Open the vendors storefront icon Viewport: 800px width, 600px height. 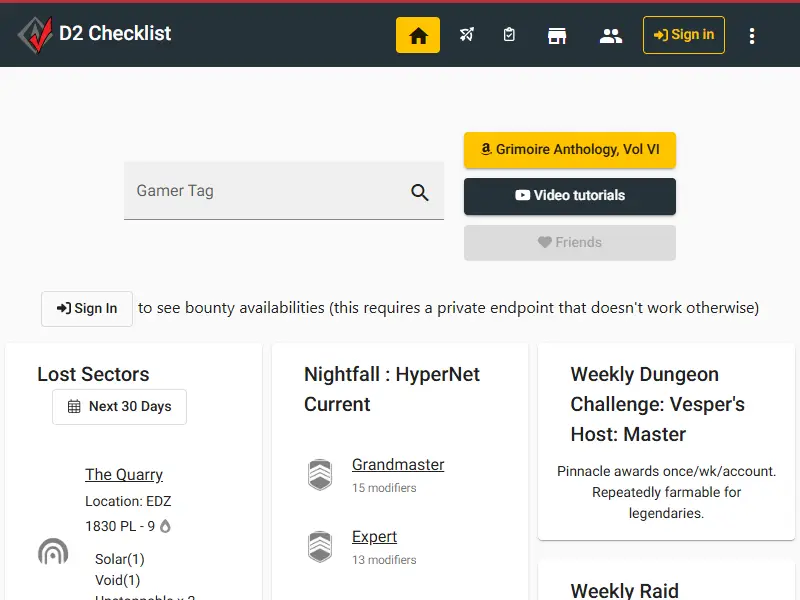tap(557, 36)
